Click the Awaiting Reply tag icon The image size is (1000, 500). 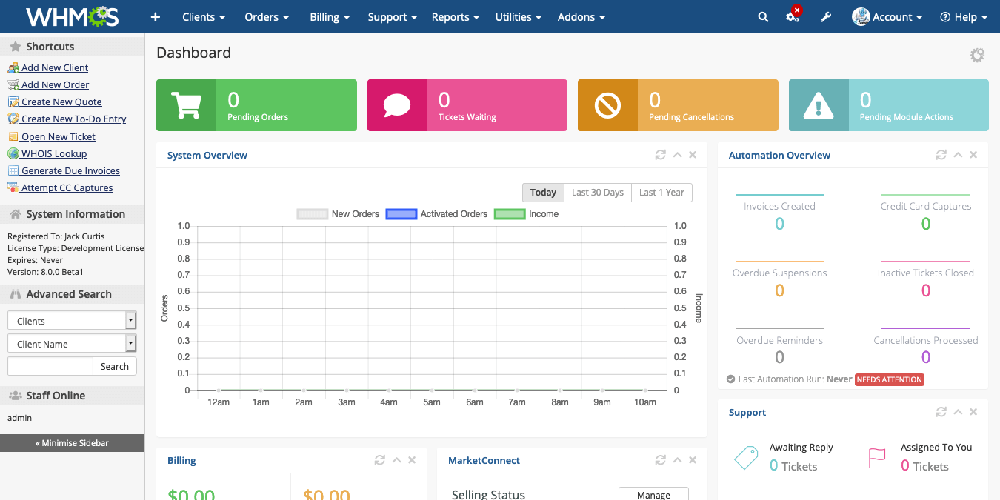pos(746,457)
